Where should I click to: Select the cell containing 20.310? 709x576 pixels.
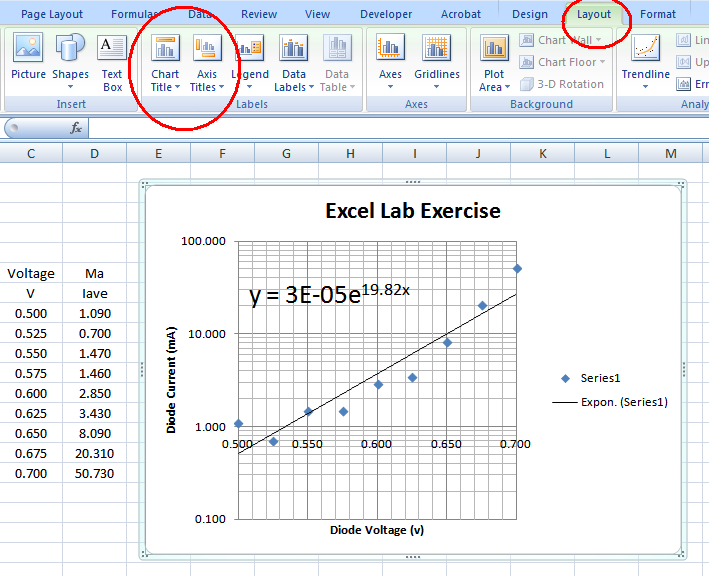94,453
